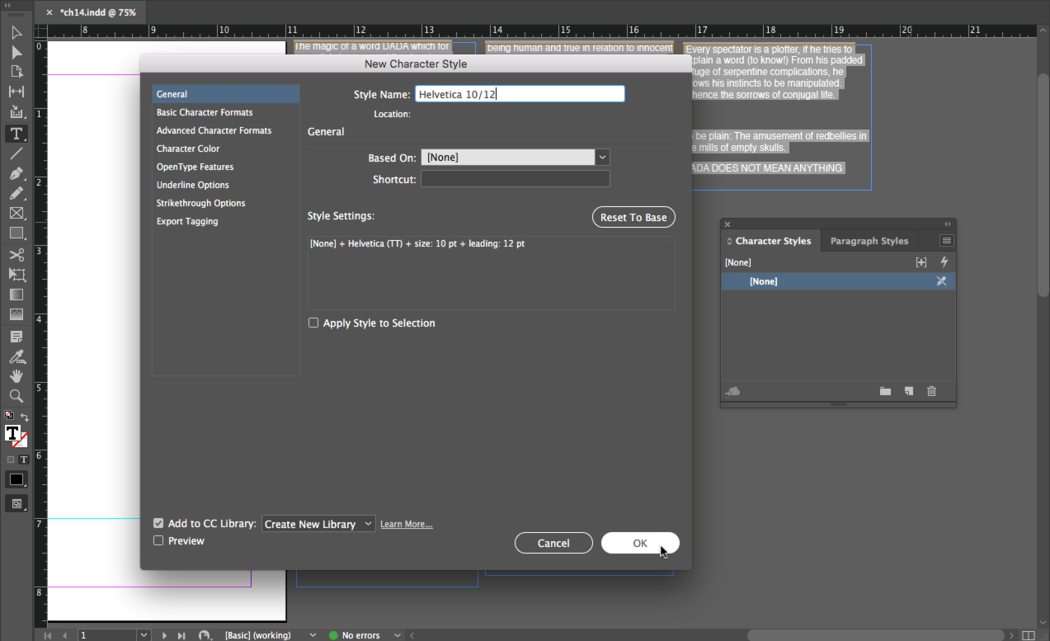
Task: Click the fill color swatch in toolbar
Action: pos(12,434)
